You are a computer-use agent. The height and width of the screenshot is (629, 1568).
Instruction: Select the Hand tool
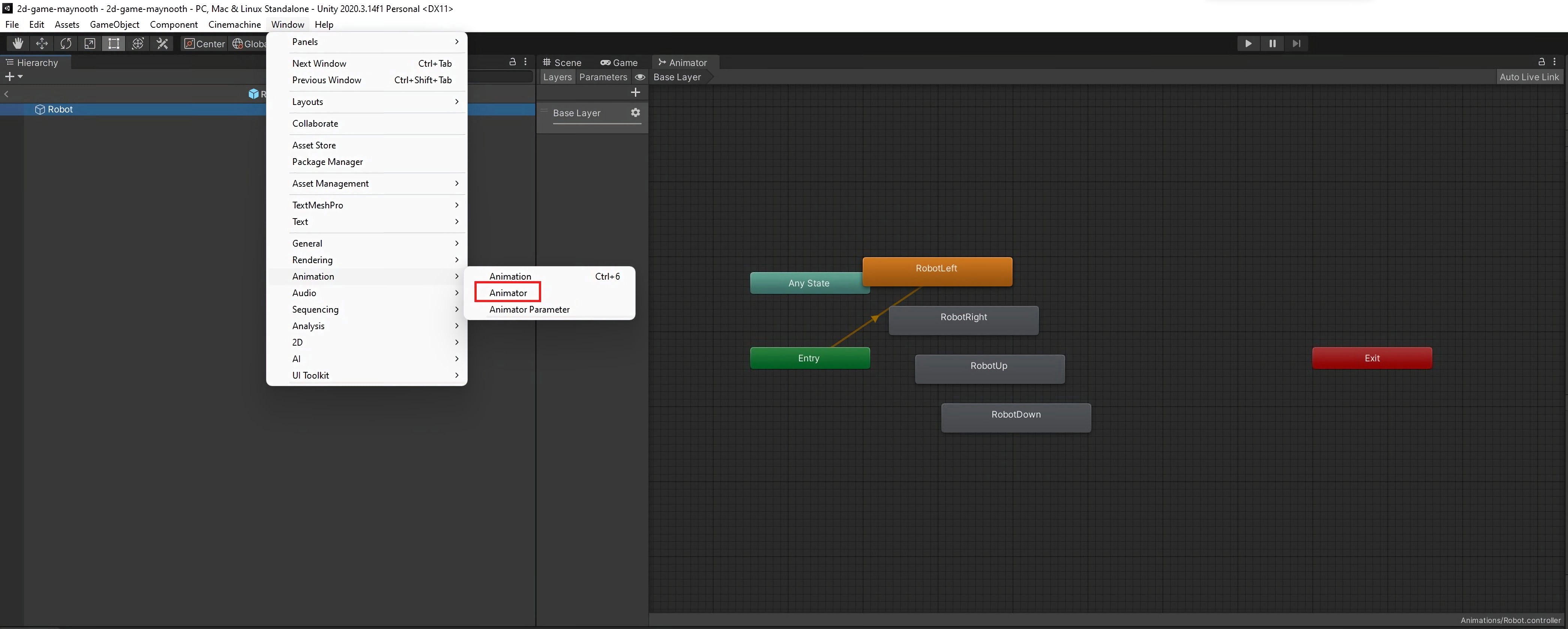tap(18, 43)
